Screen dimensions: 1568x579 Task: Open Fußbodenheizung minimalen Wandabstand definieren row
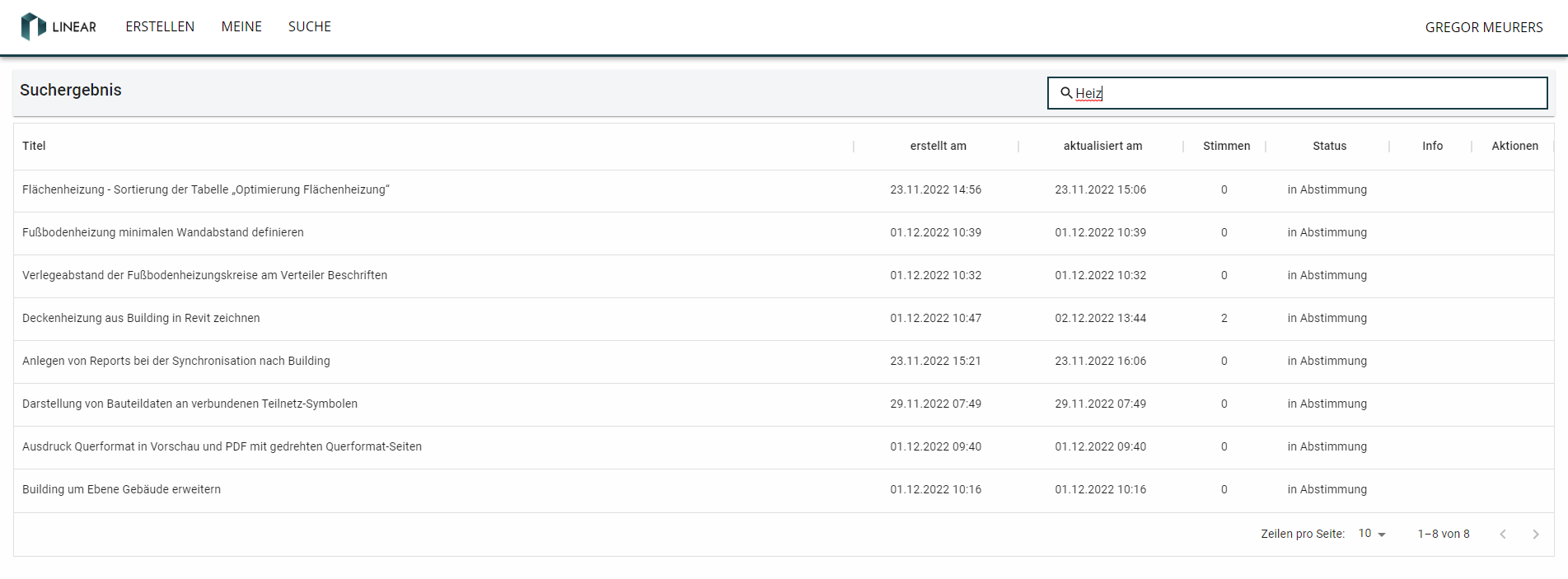[163, 232]
